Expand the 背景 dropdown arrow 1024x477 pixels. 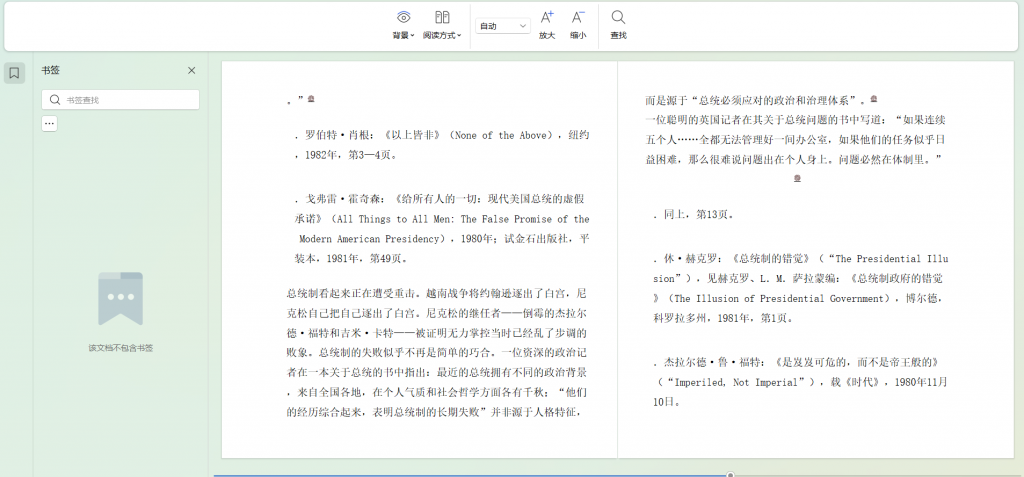tap(413, 36)
